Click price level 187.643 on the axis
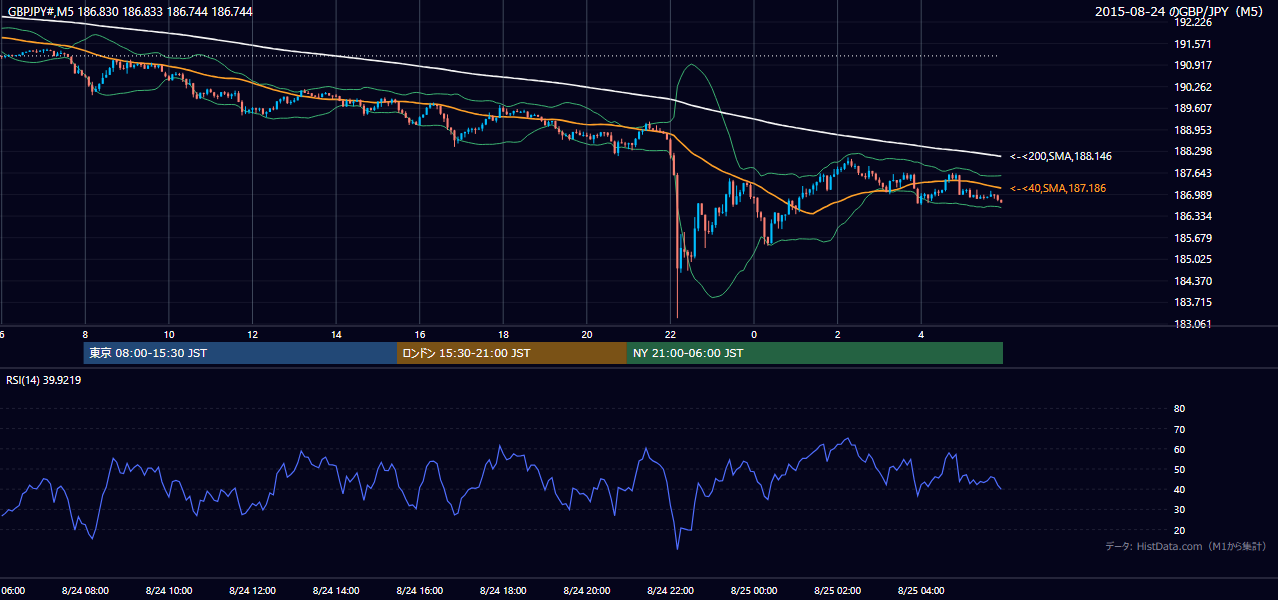The width and height of the screenshot is (1278, 600). coord(1192,174)
